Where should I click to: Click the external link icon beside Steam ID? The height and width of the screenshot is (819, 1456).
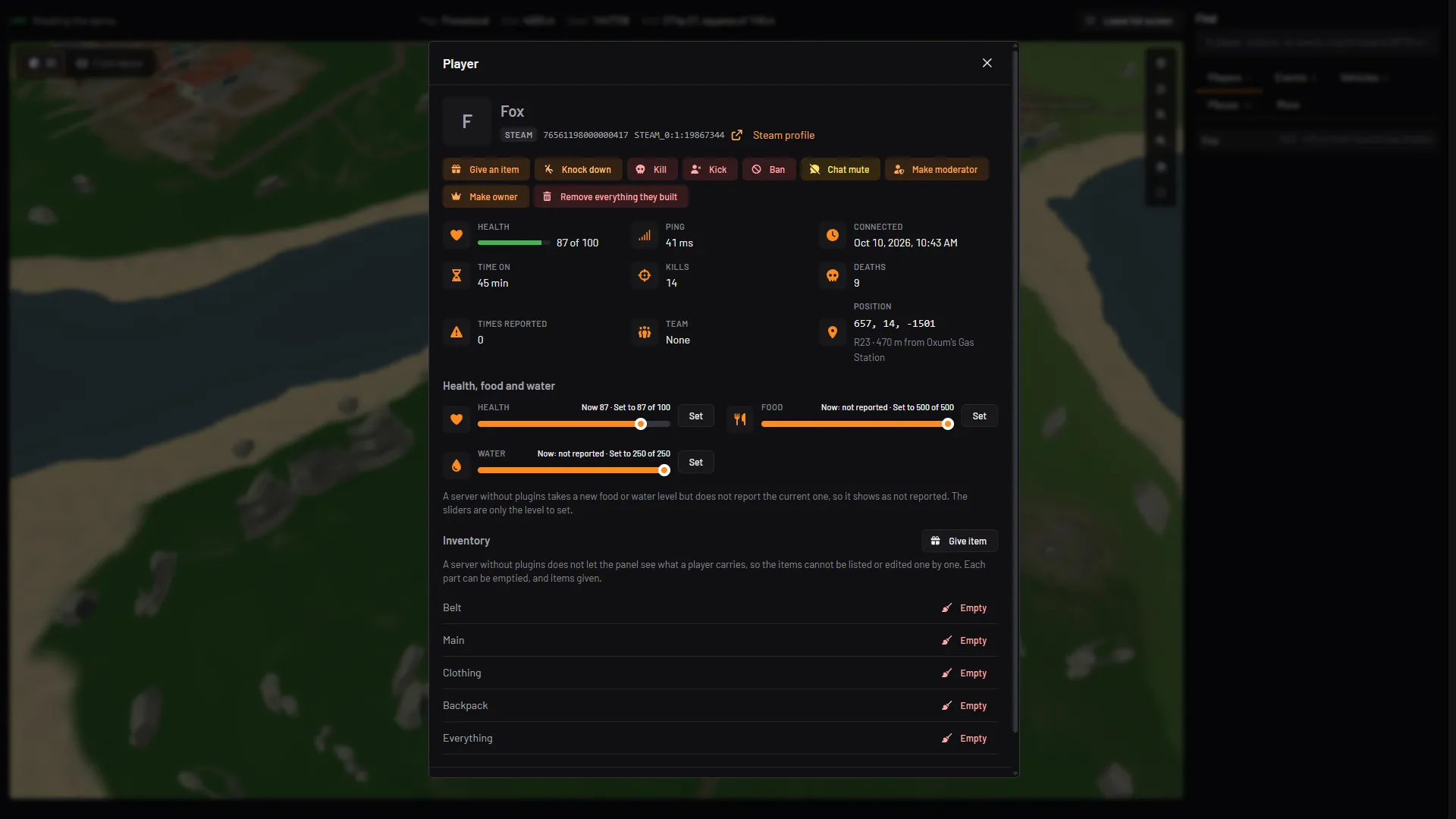pyautogui.click(x=737, y=135)
